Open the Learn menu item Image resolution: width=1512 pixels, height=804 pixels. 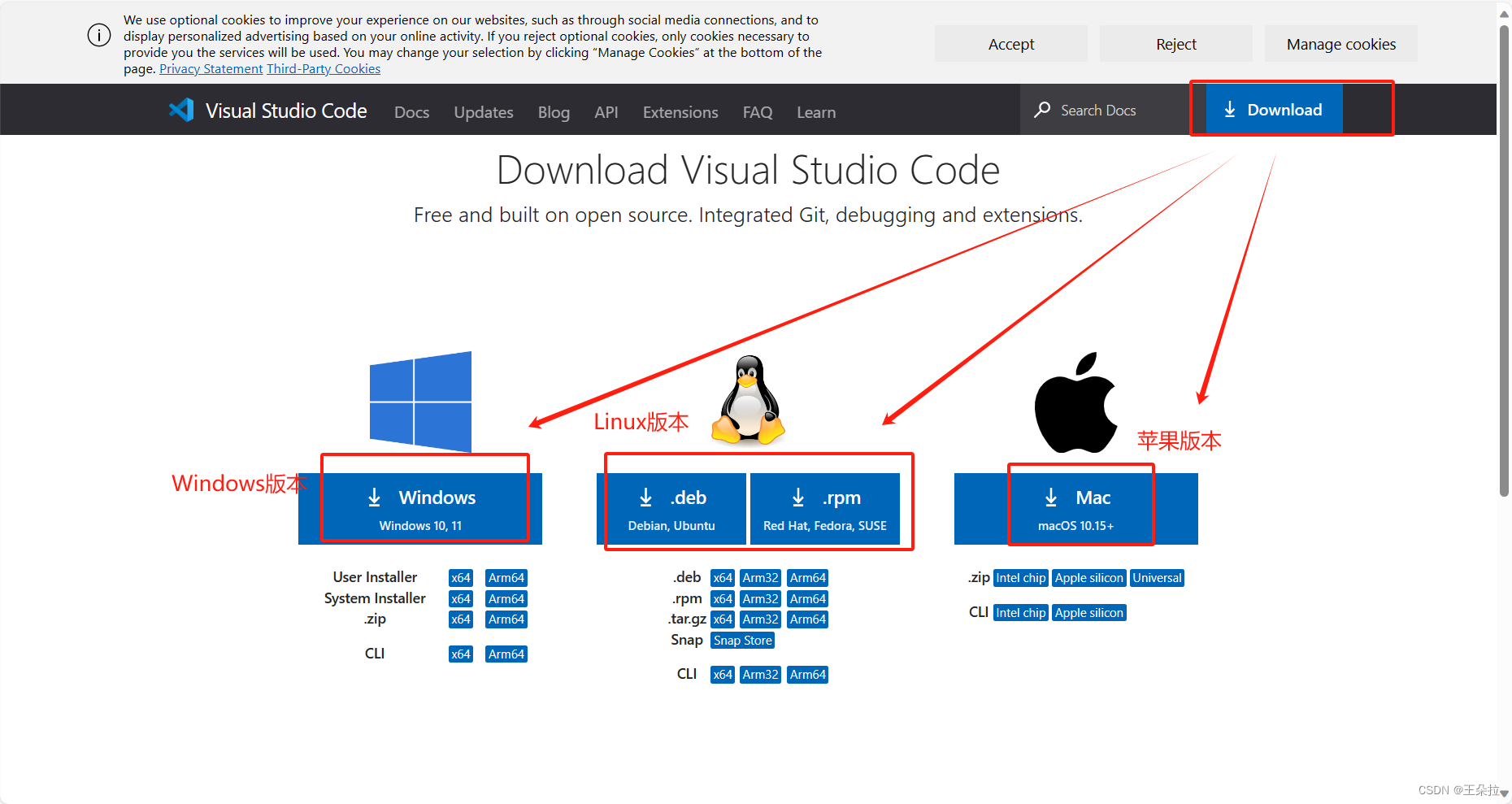click(x=816, y=112)
